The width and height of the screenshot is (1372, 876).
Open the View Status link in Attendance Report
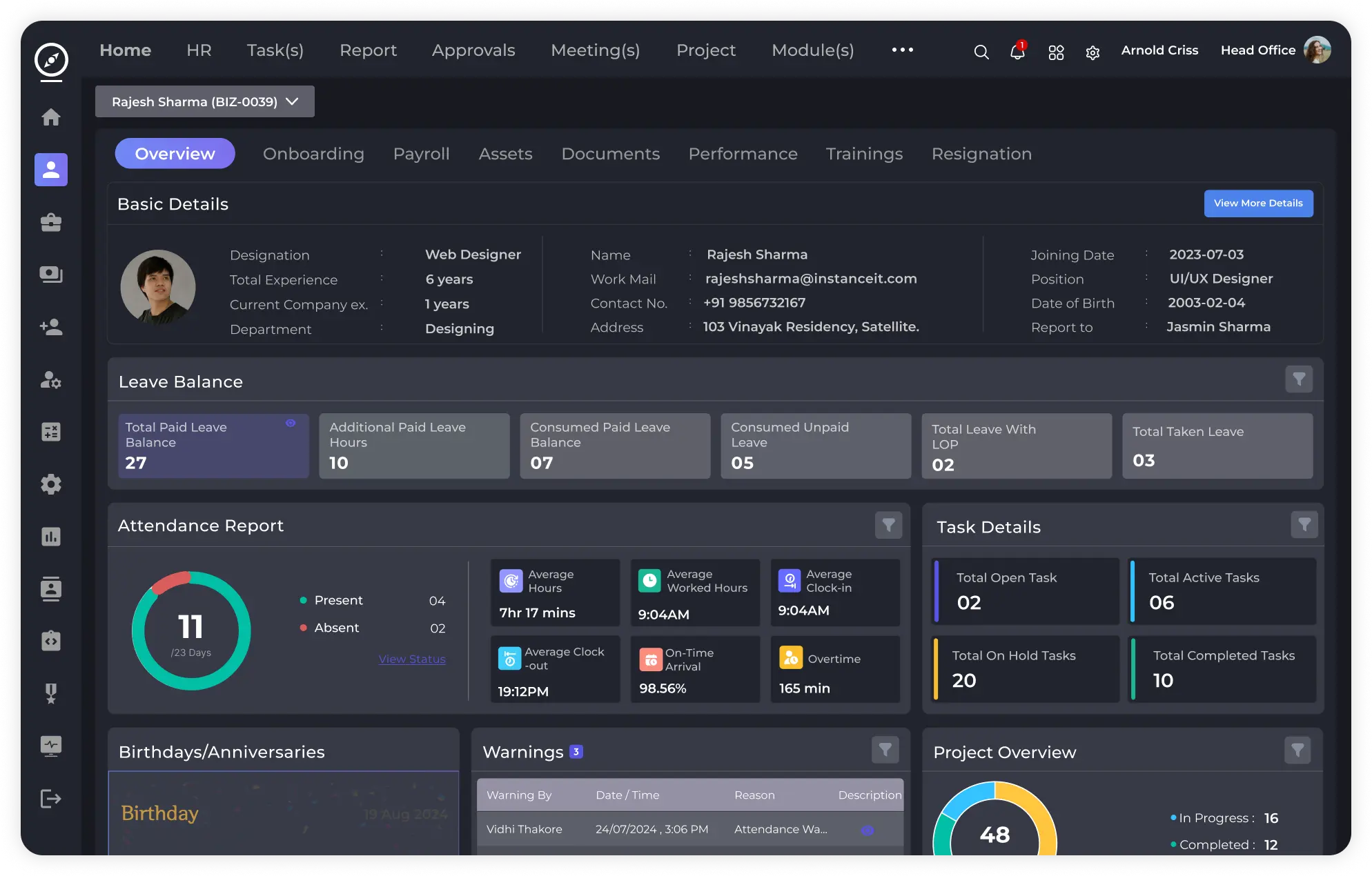pos(411,659)
